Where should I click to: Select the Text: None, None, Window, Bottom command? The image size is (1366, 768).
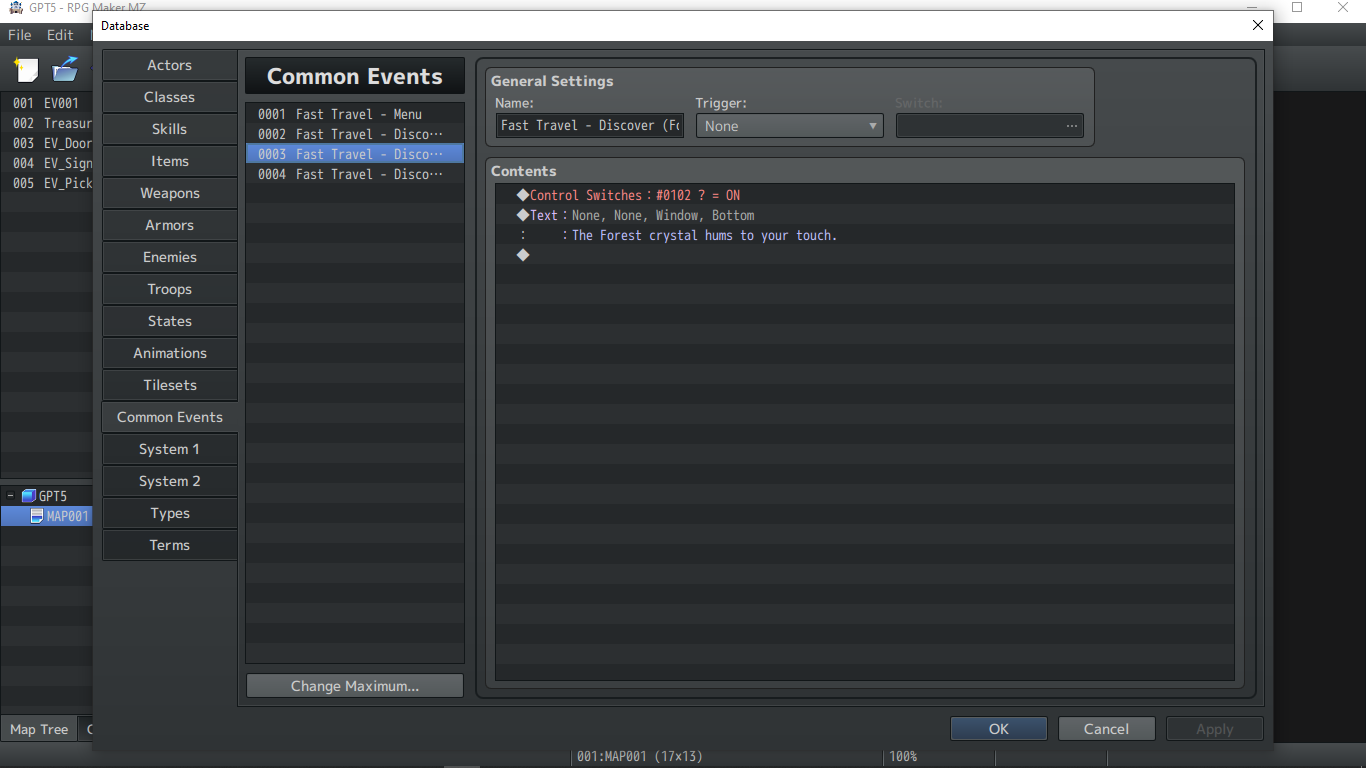[865, 215]
